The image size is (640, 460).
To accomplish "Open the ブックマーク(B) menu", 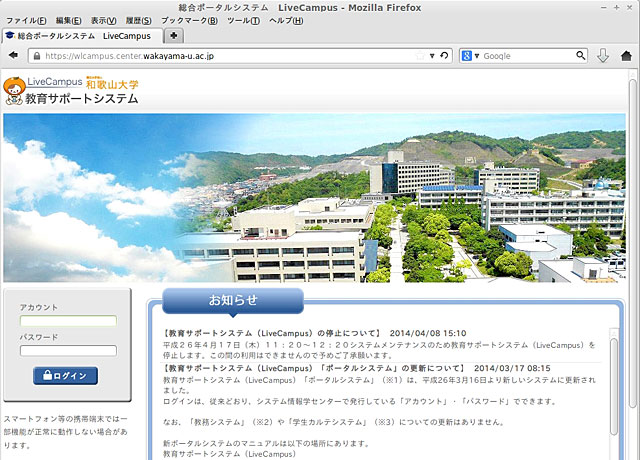I will (189, 20).
